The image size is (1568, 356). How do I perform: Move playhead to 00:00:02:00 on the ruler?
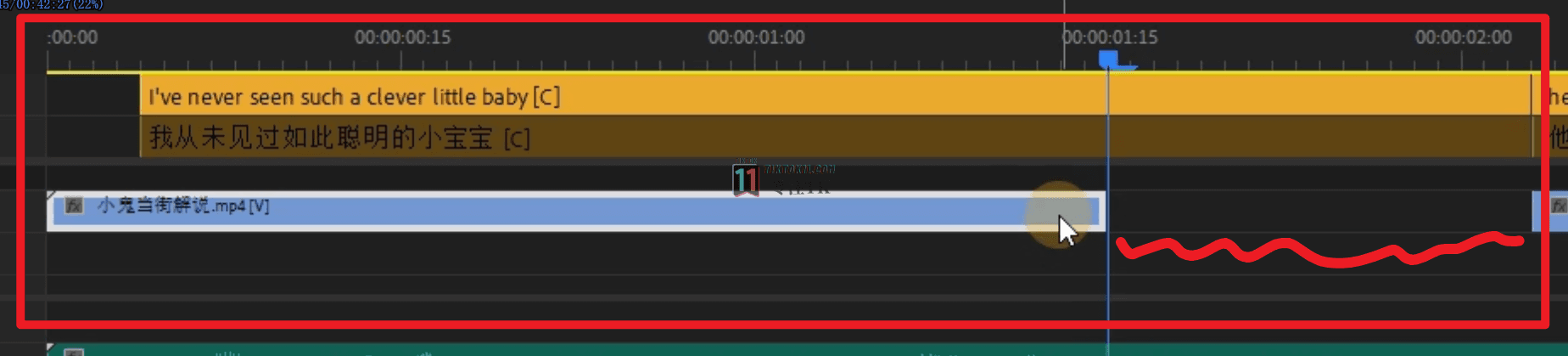coord(1462,59)
